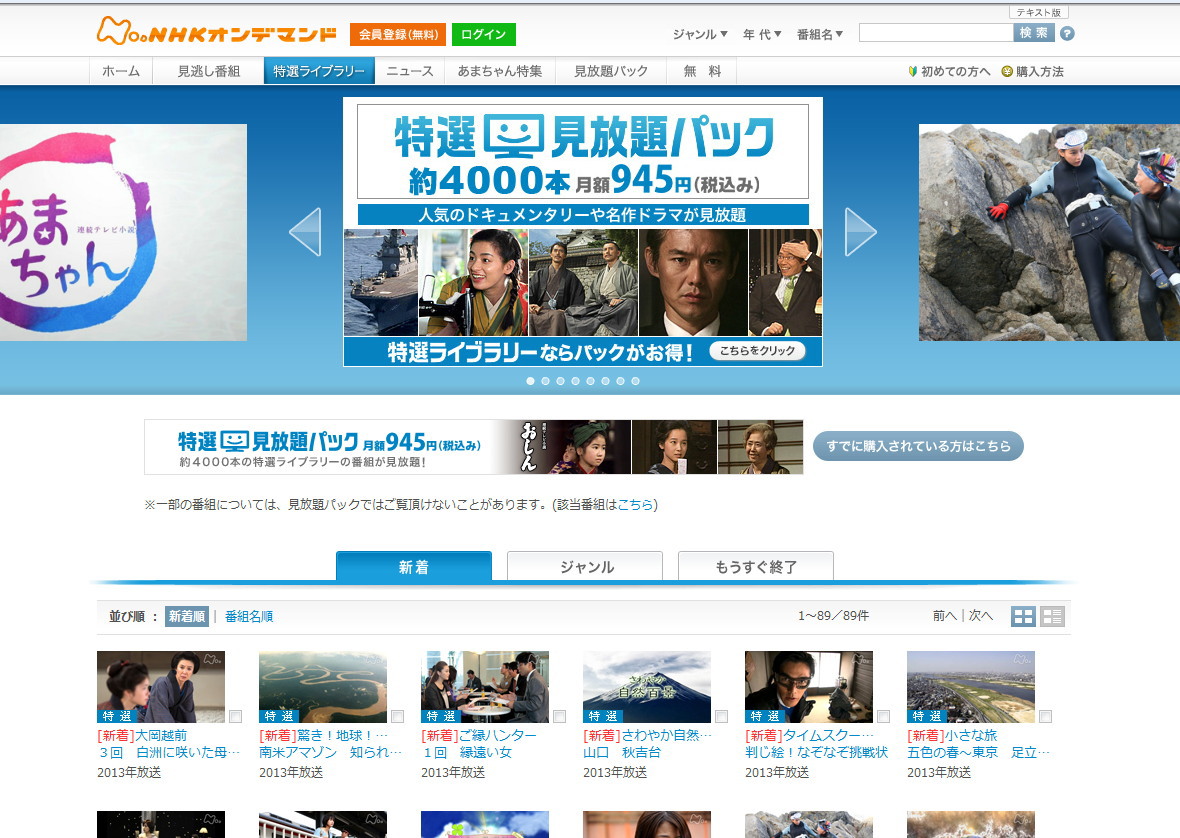Viewport: 1180px width, 838px height.
Task: Open [新着]小さな旅 title link
Action: tap(952, 735)
